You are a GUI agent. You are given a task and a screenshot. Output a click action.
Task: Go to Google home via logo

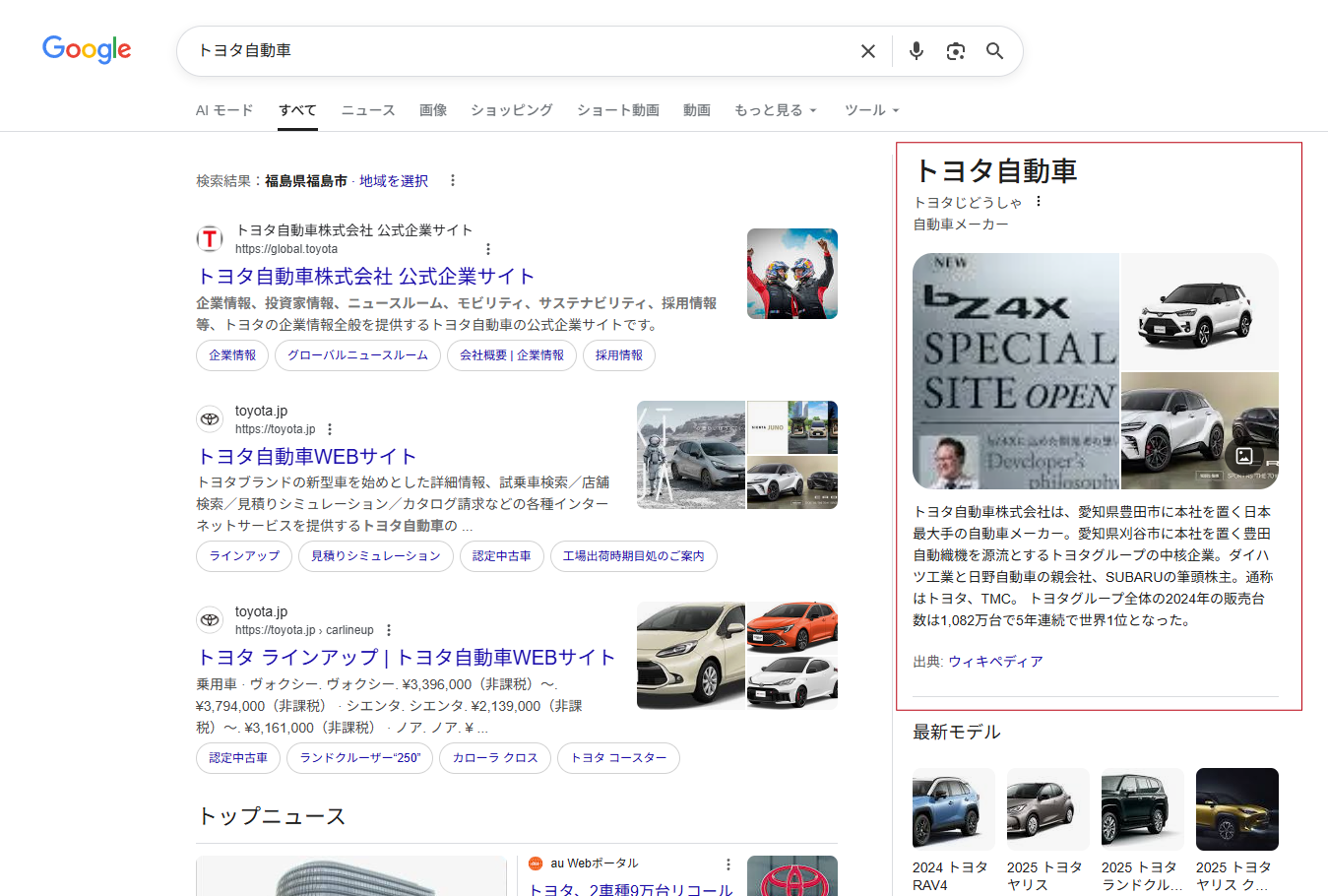87,49
